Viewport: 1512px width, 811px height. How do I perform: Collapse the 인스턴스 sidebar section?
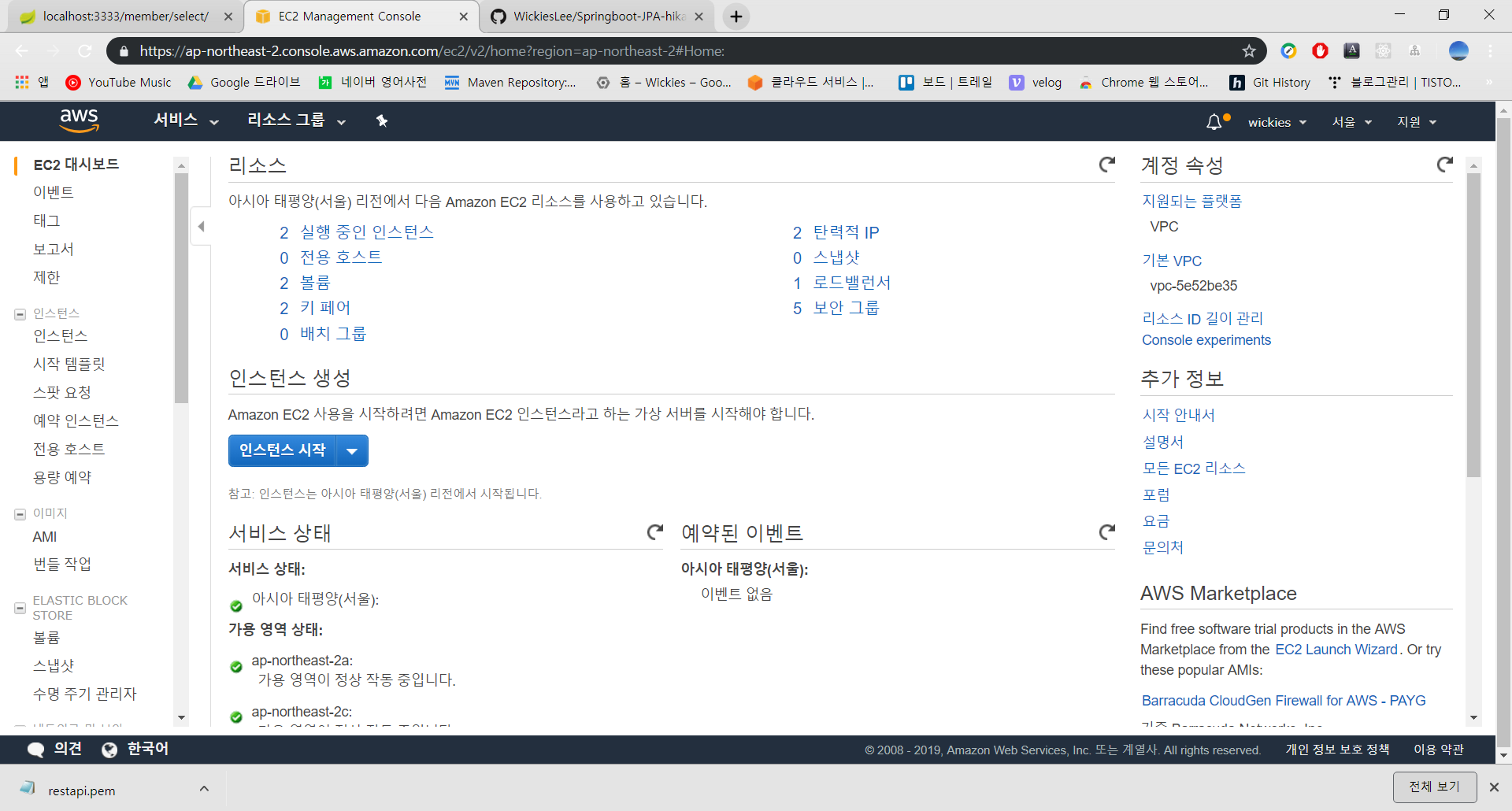(x=20, y=314)
